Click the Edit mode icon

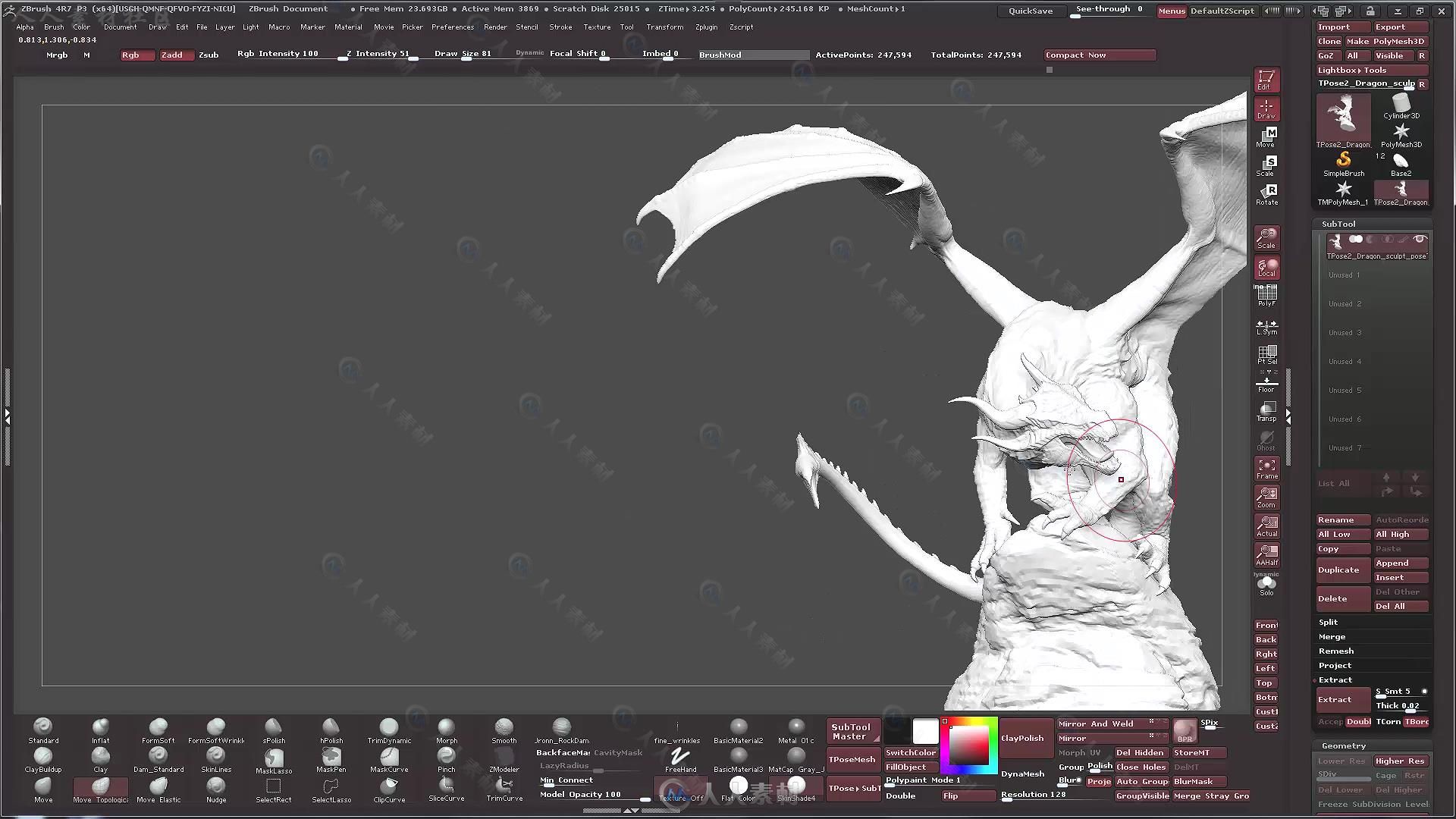[x=1266, y=80]
